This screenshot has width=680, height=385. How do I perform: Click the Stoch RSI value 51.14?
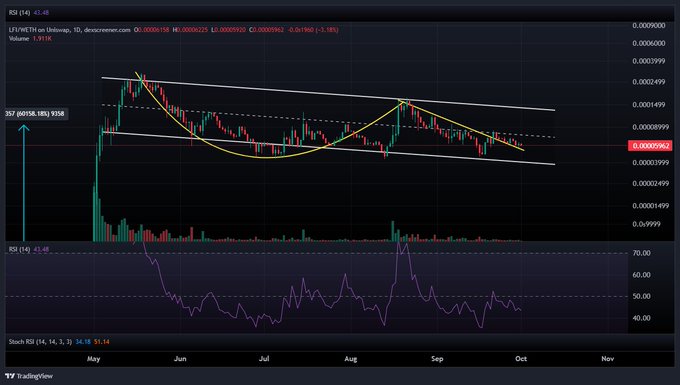tap(101, 342)
